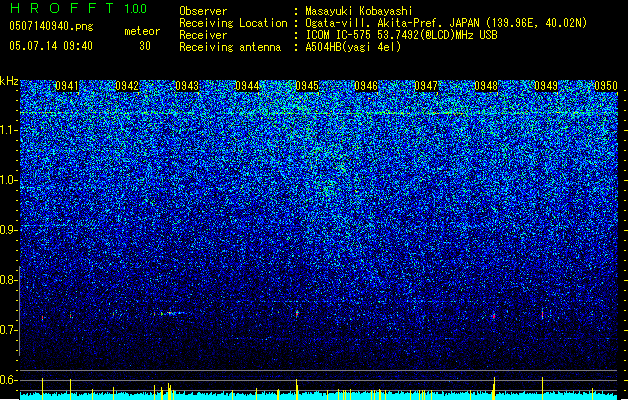Click the red meteor echo below 0945
The height and width of the screenshot is (400, 629).
pos(297,313)
